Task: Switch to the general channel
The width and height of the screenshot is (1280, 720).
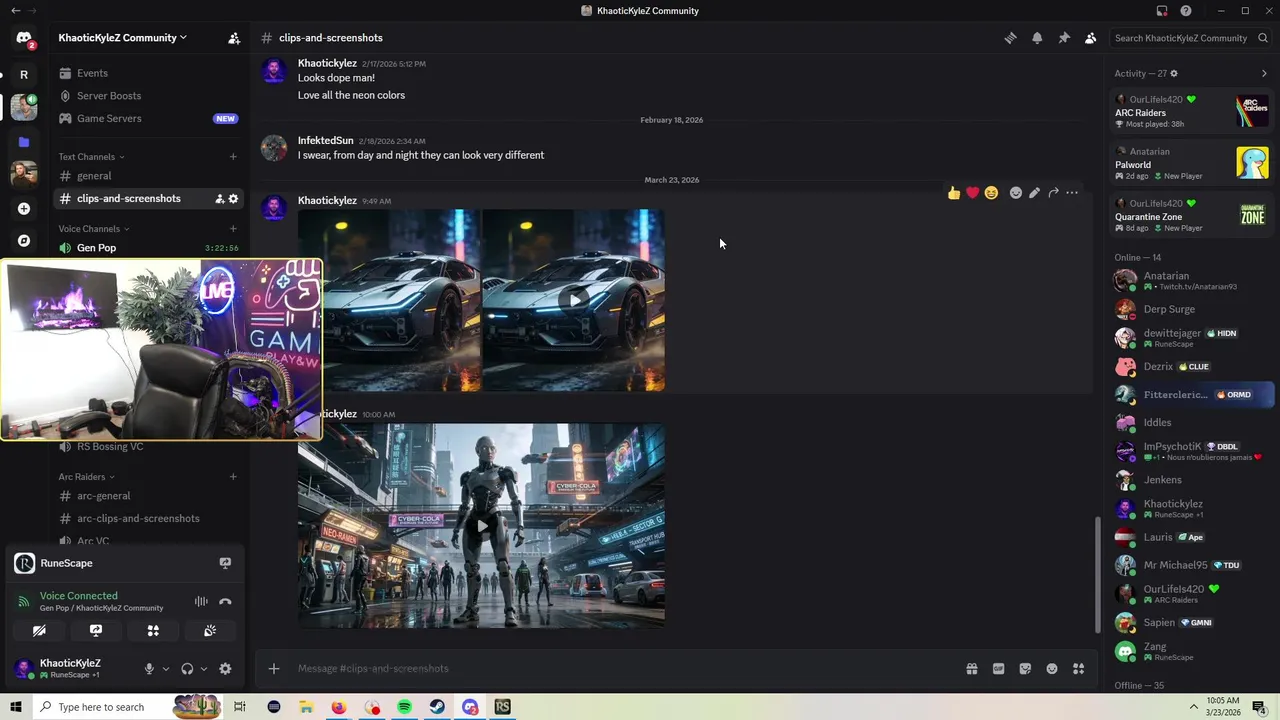Action: point(148,176)
